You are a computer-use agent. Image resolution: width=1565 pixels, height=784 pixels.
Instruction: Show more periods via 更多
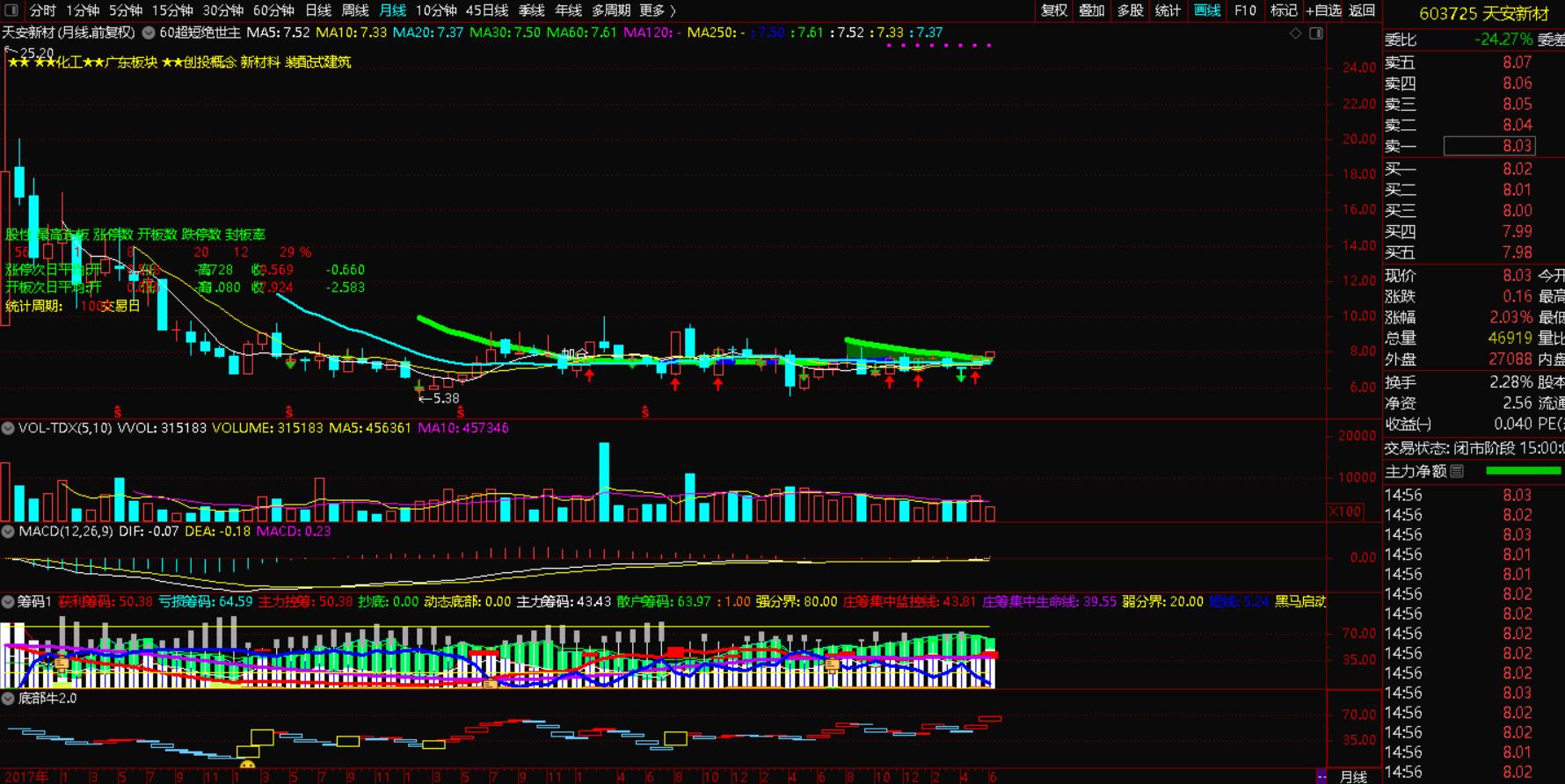click(658, 11)
